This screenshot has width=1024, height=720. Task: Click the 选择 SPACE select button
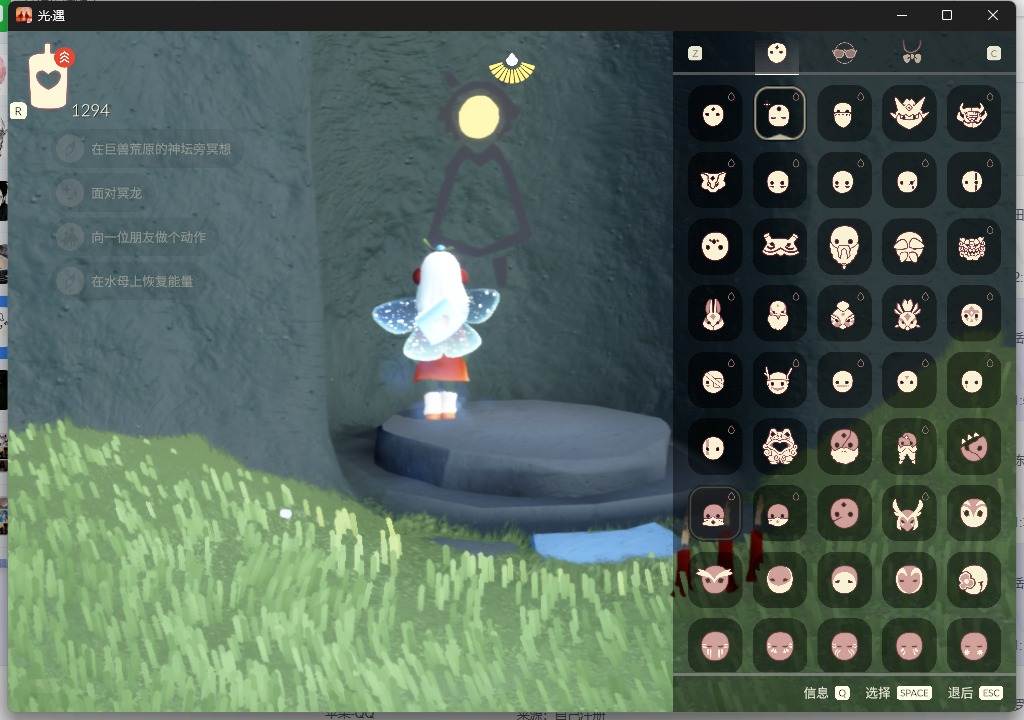click(x=898, y=693)
